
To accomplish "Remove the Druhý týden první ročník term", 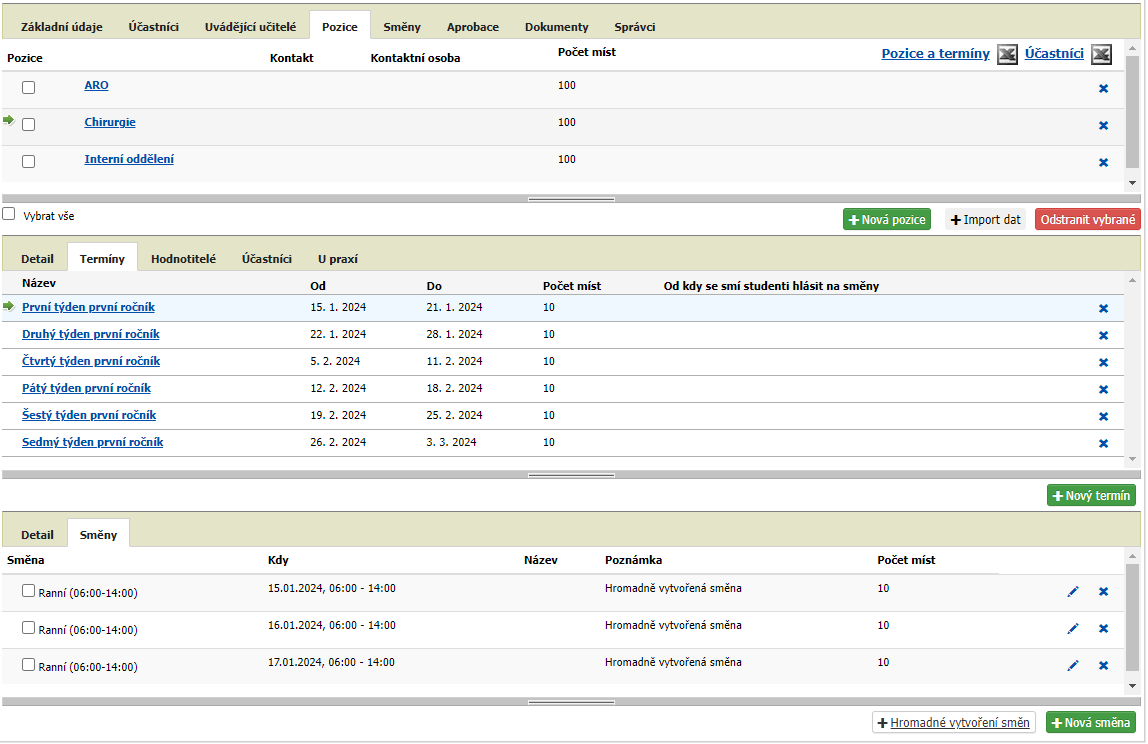I will tap(1103, 335).
